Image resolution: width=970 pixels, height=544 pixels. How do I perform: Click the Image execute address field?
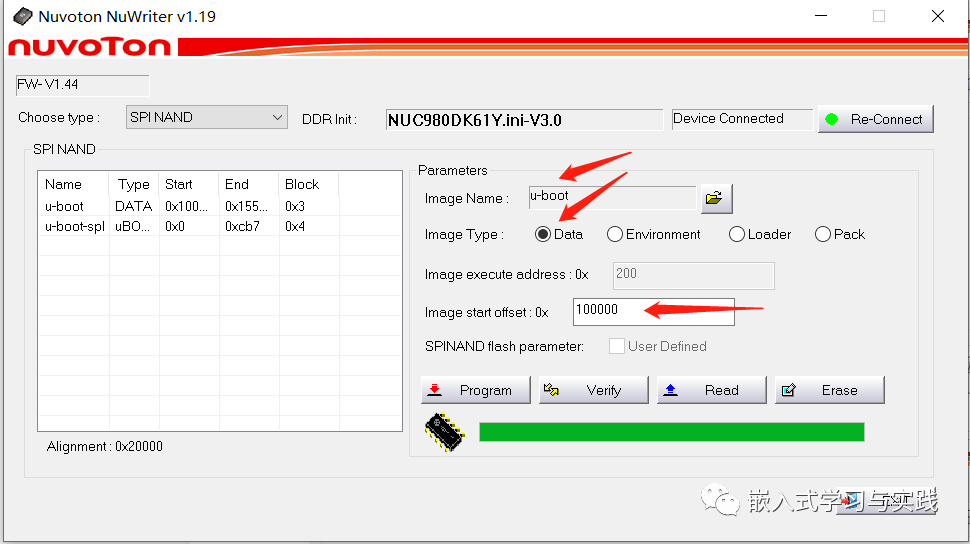[693, 275]
